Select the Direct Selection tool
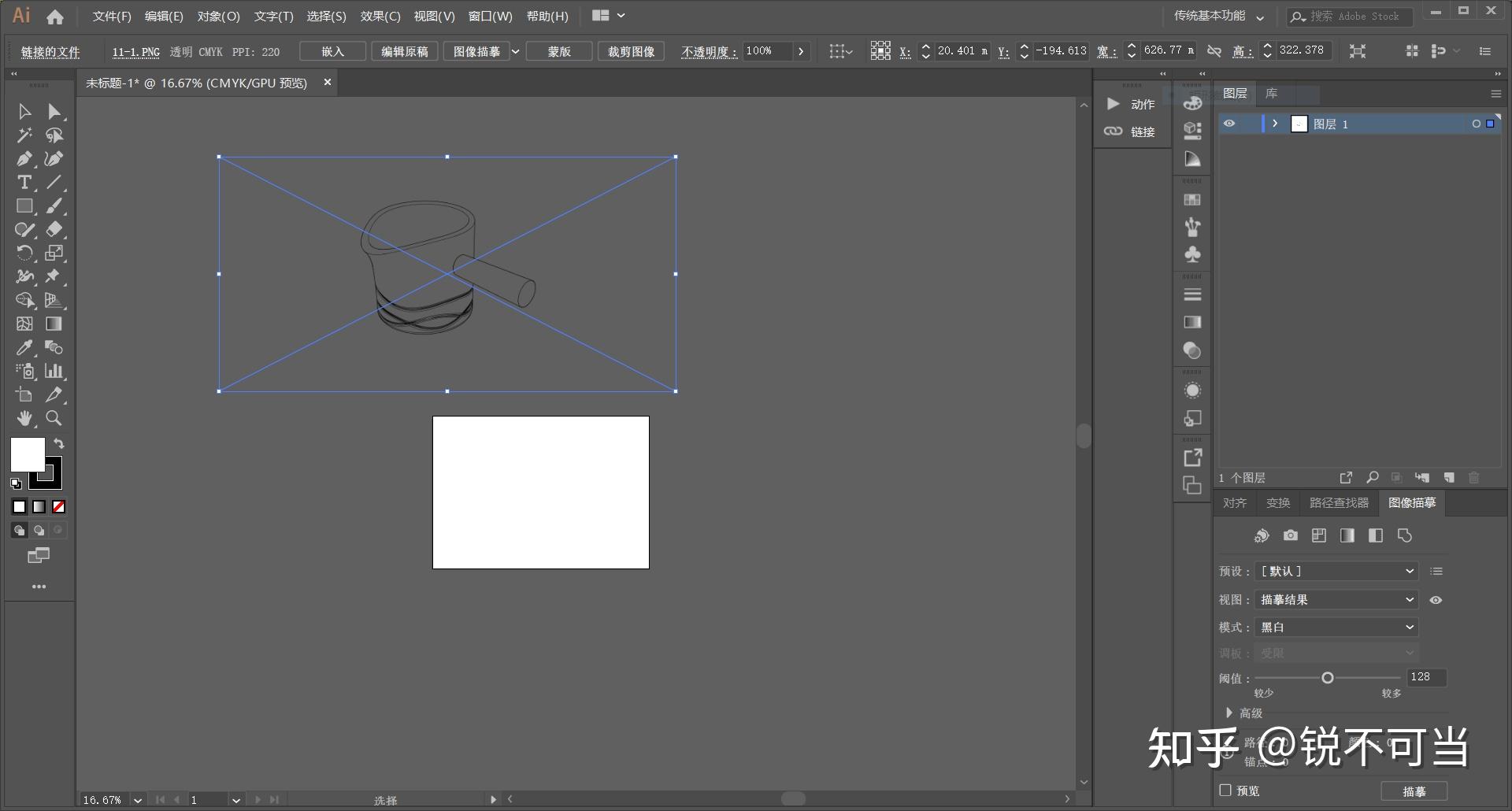 54,112
